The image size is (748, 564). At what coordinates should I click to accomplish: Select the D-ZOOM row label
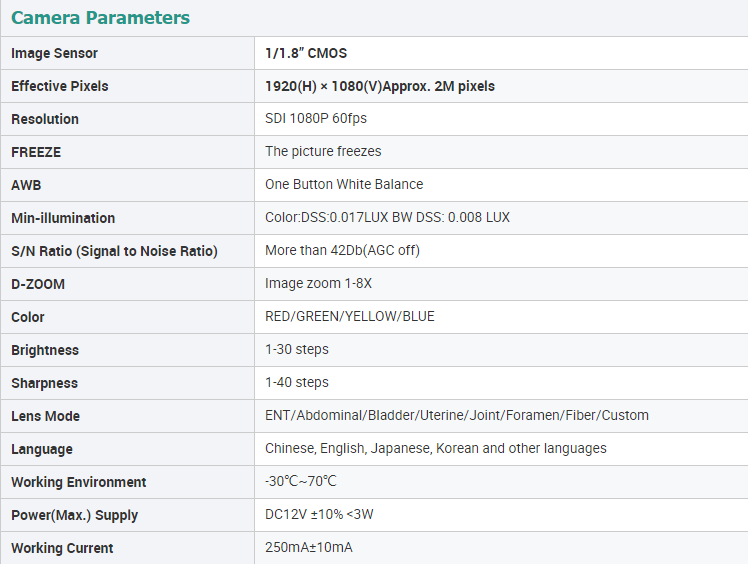pyautogui.click(x=38, y=284)
